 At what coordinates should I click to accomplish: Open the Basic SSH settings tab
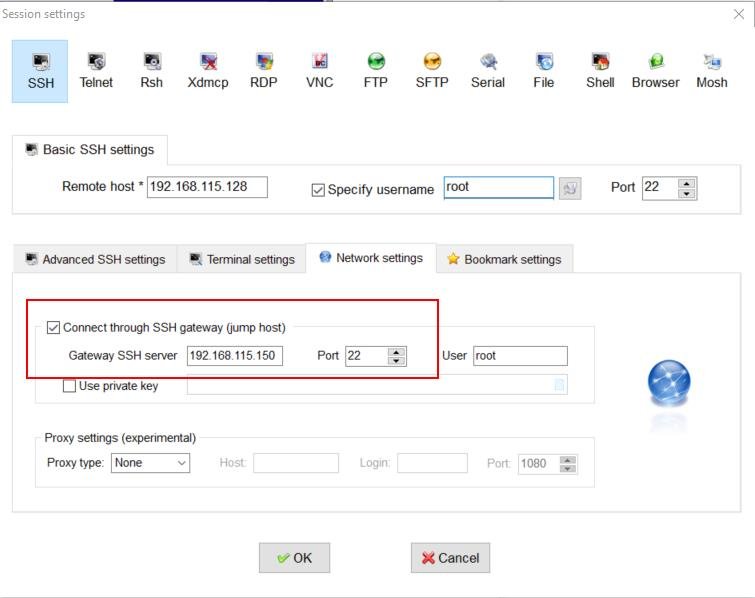(90, 150)
